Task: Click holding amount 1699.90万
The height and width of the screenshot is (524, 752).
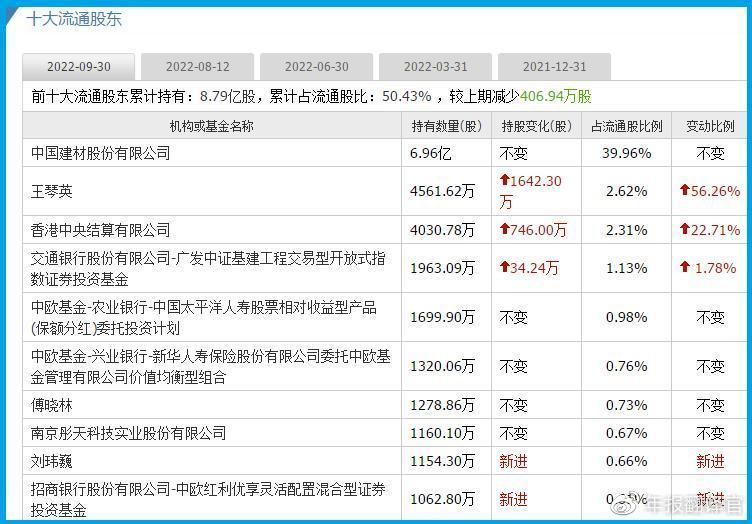Action: (442, 317)
